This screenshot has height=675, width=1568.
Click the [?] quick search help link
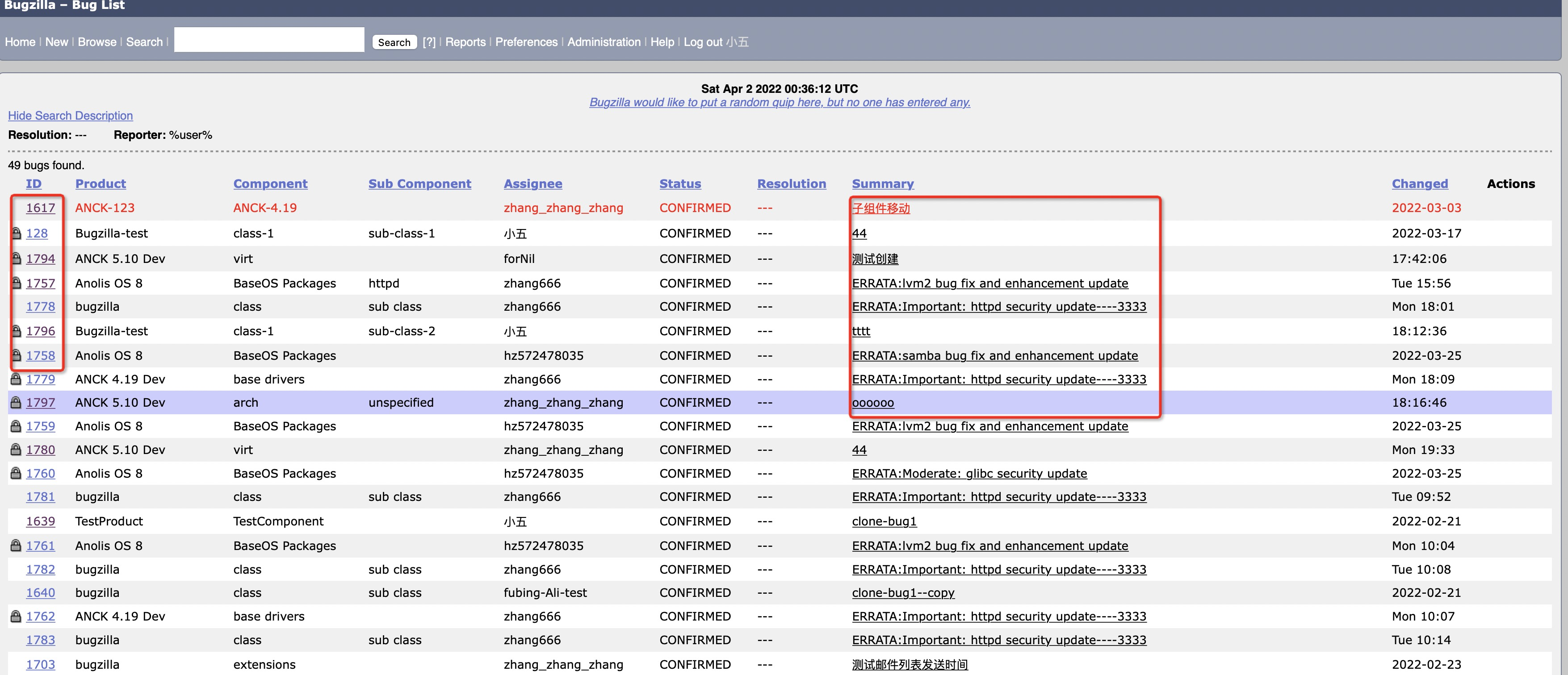pos(429,42)
